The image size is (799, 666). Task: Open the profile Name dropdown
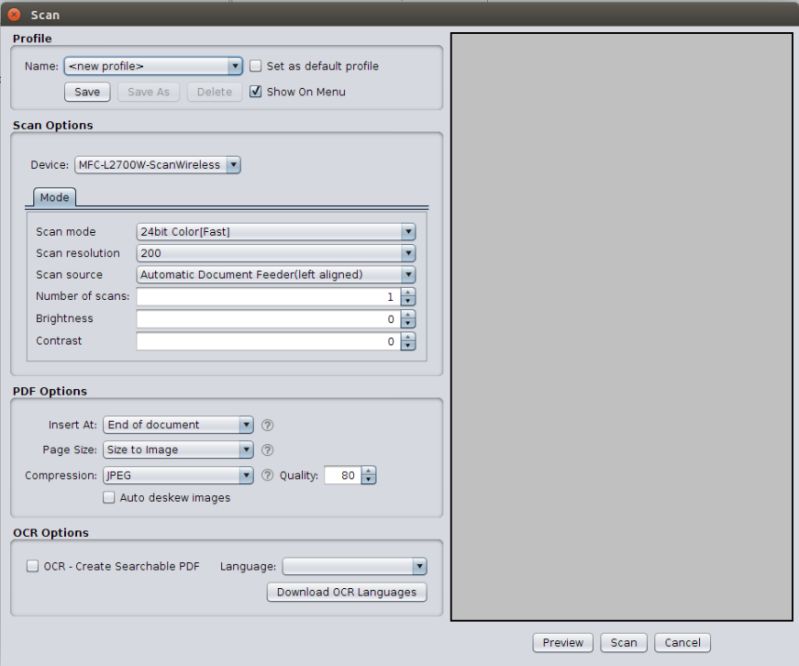tap(153, 66)
